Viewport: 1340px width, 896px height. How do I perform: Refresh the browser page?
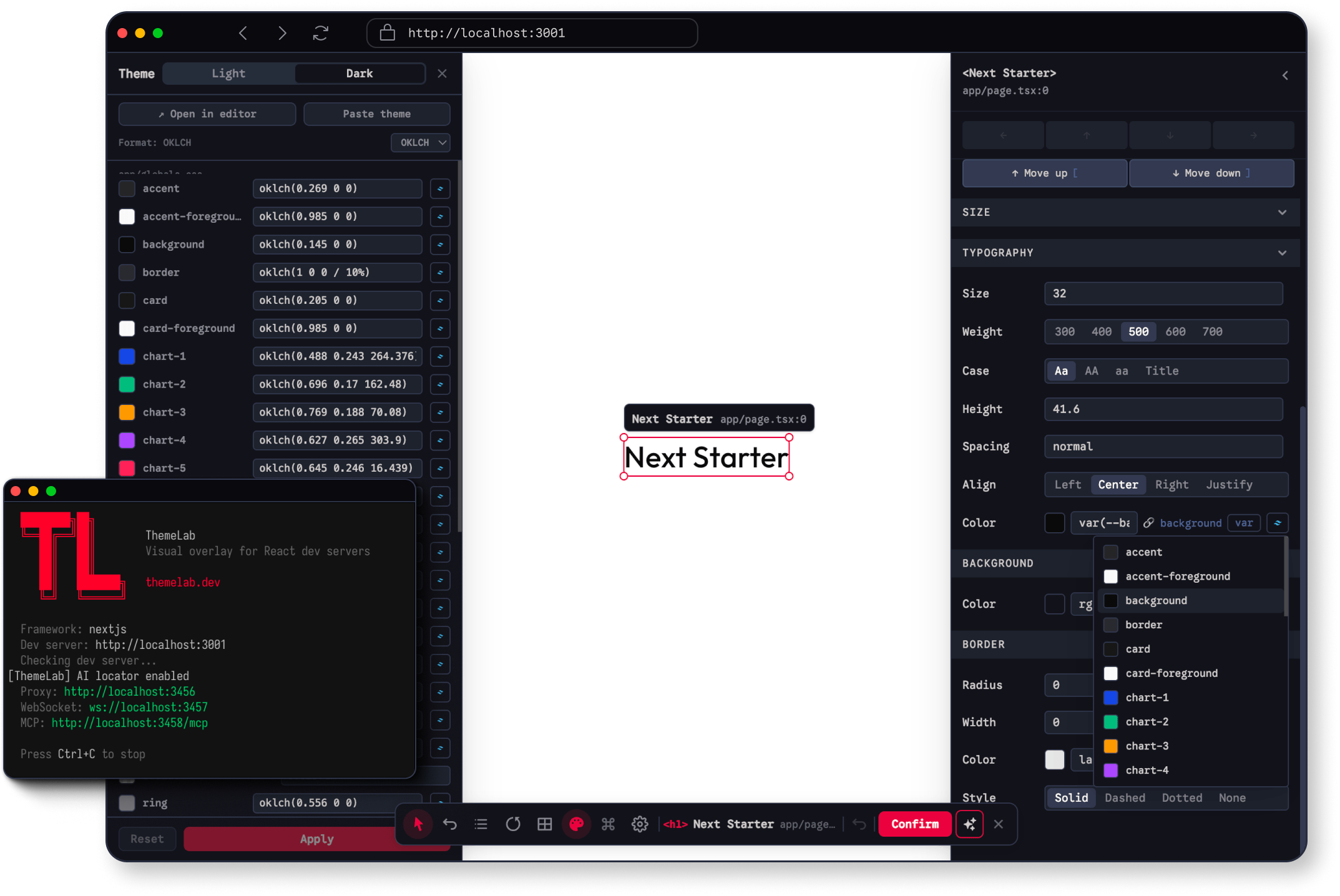click(321, 33)
